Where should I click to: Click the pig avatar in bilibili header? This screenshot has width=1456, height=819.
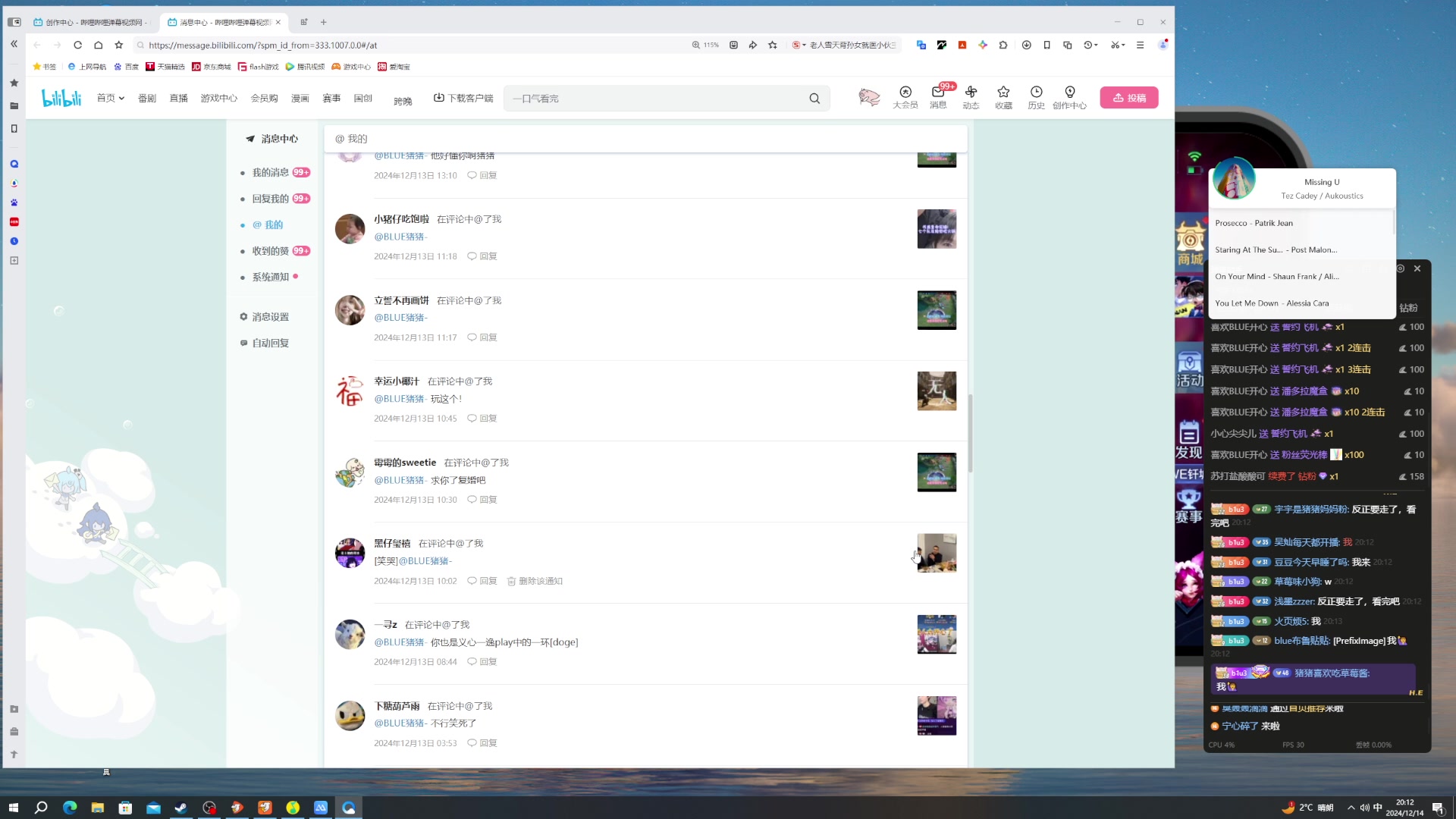tap(869, 97)
